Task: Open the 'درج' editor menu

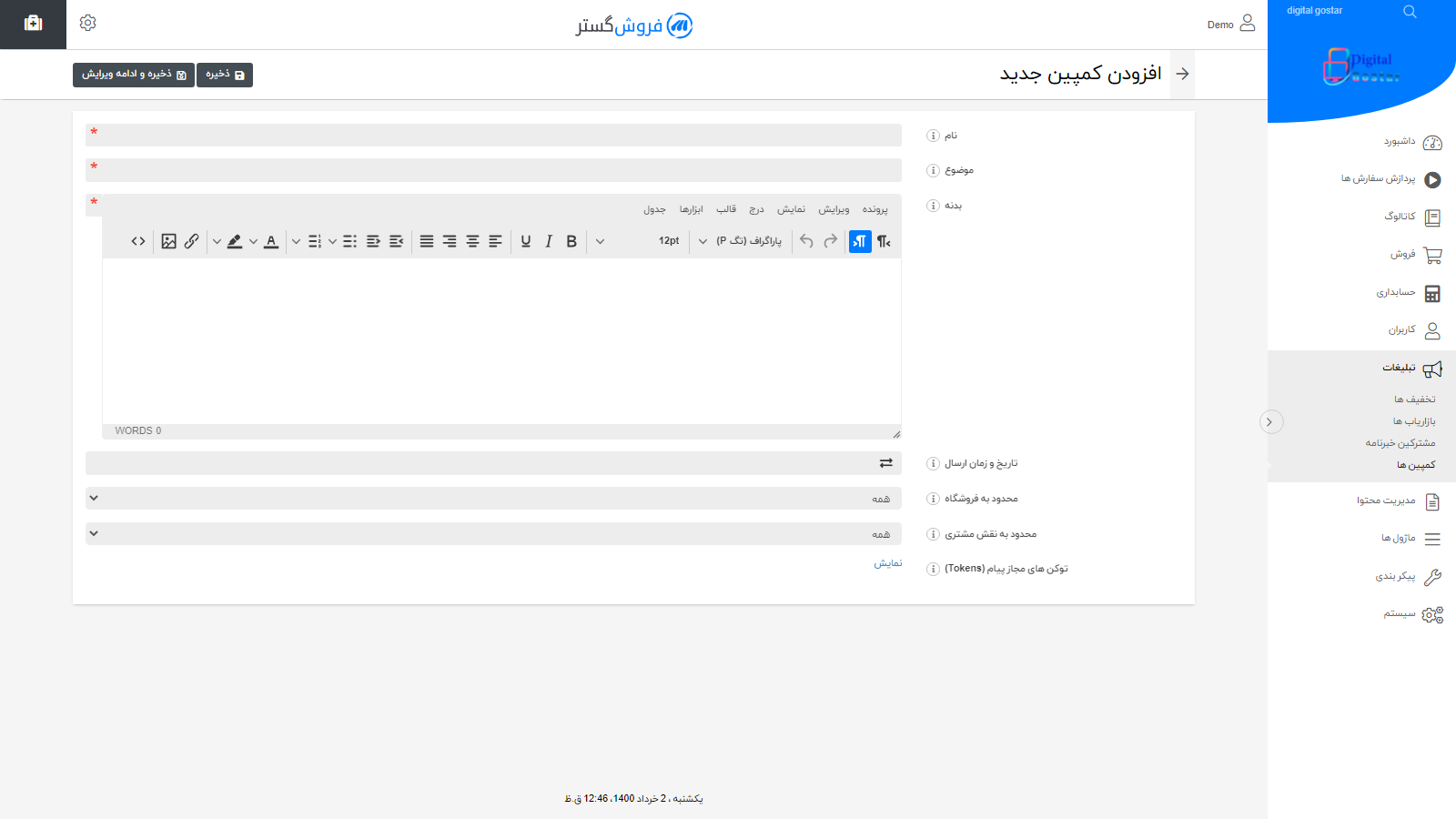Action: [x=756, y=209]
